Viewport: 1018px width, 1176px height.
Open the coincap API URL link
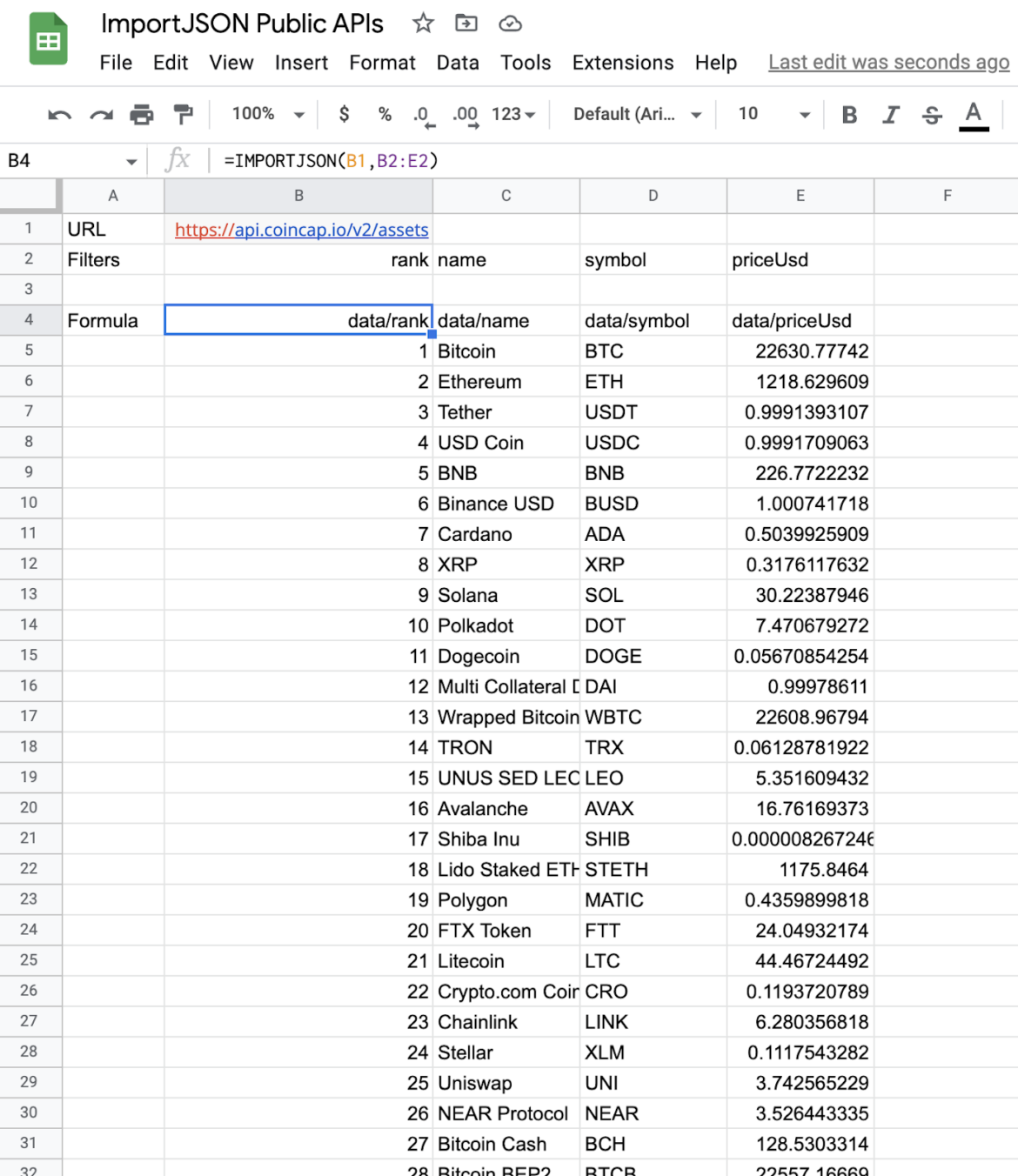click(x=301, y=230)
